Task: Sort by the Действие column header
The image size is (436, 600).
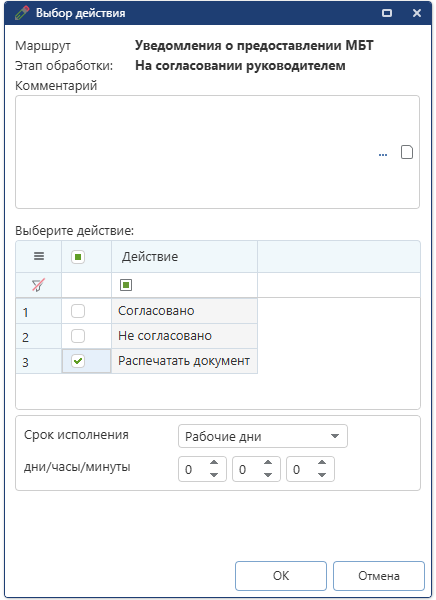Action: click(x=150, y=256)
